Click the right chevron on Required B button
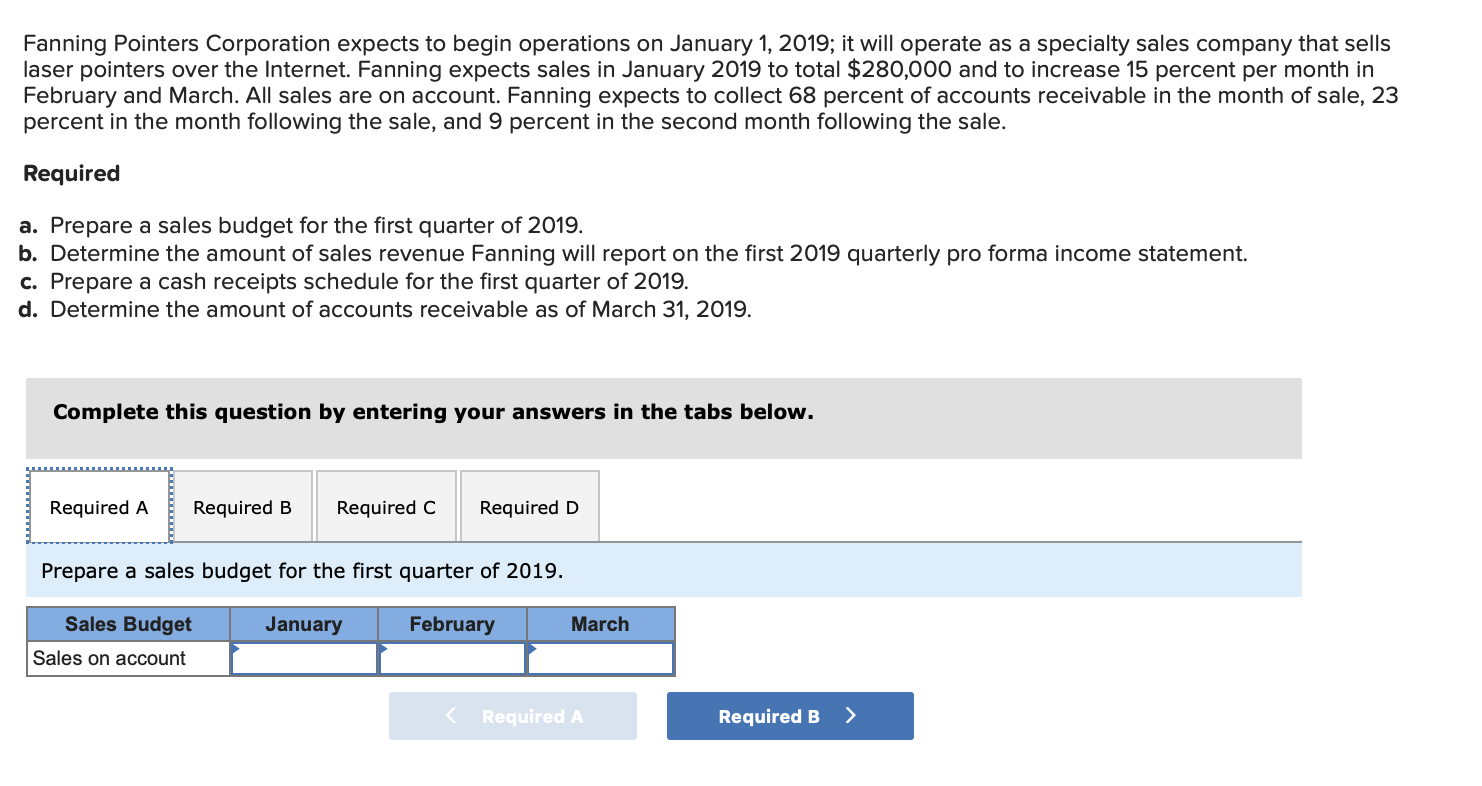 [851, 716]
